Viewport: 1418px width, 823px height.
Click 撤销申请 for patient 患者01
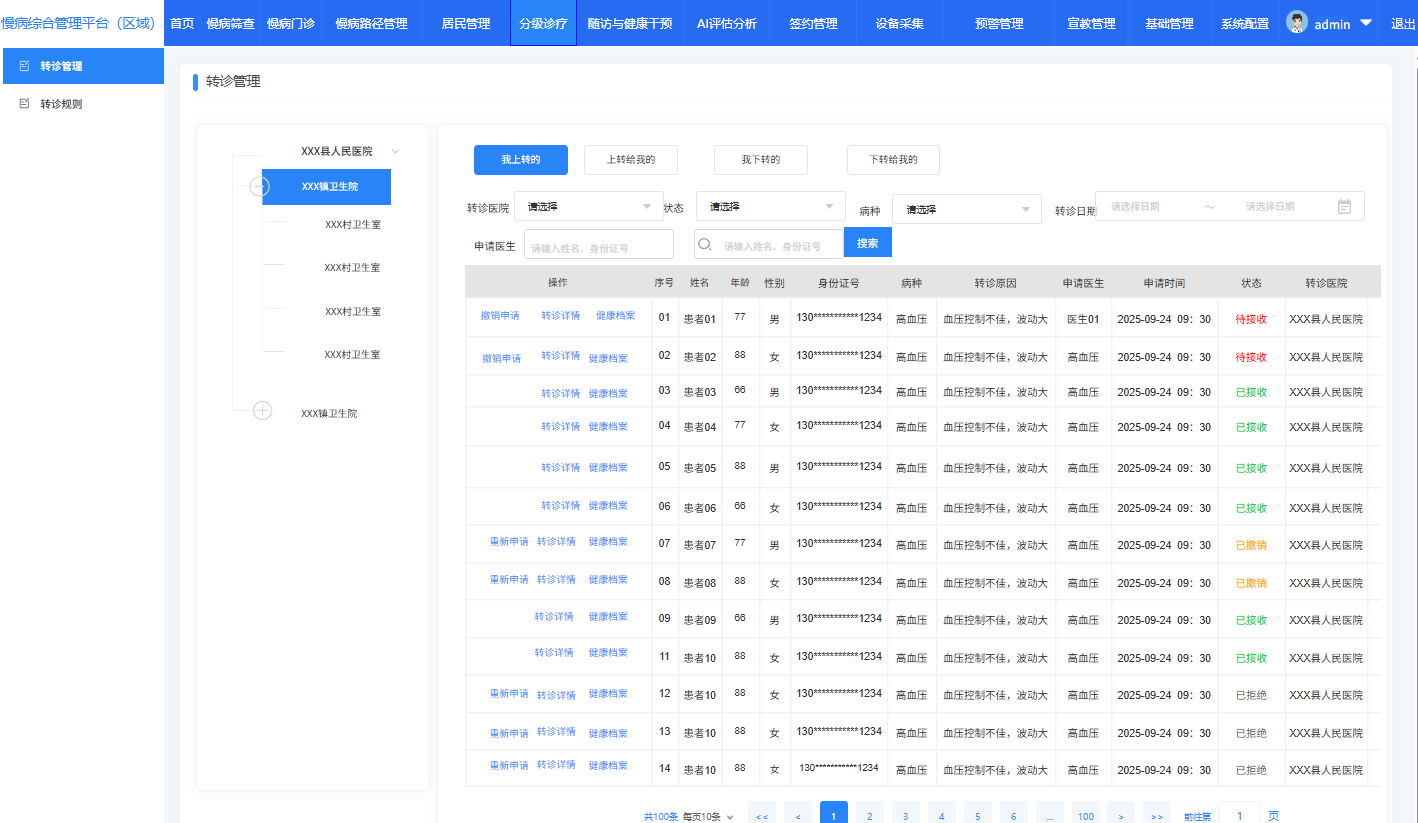pos(500,316)
